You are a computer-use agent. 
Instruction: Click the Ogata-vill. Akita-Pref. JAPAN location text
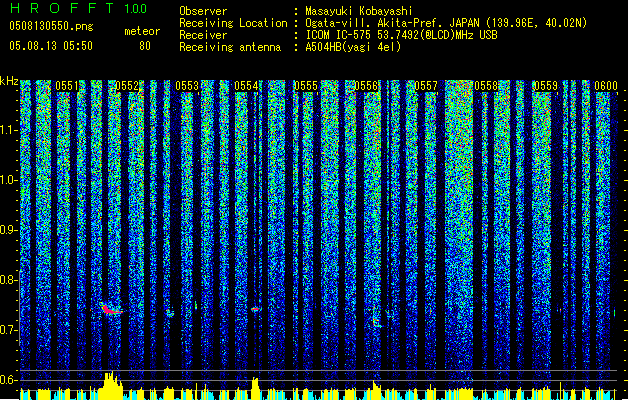(446, 23)
